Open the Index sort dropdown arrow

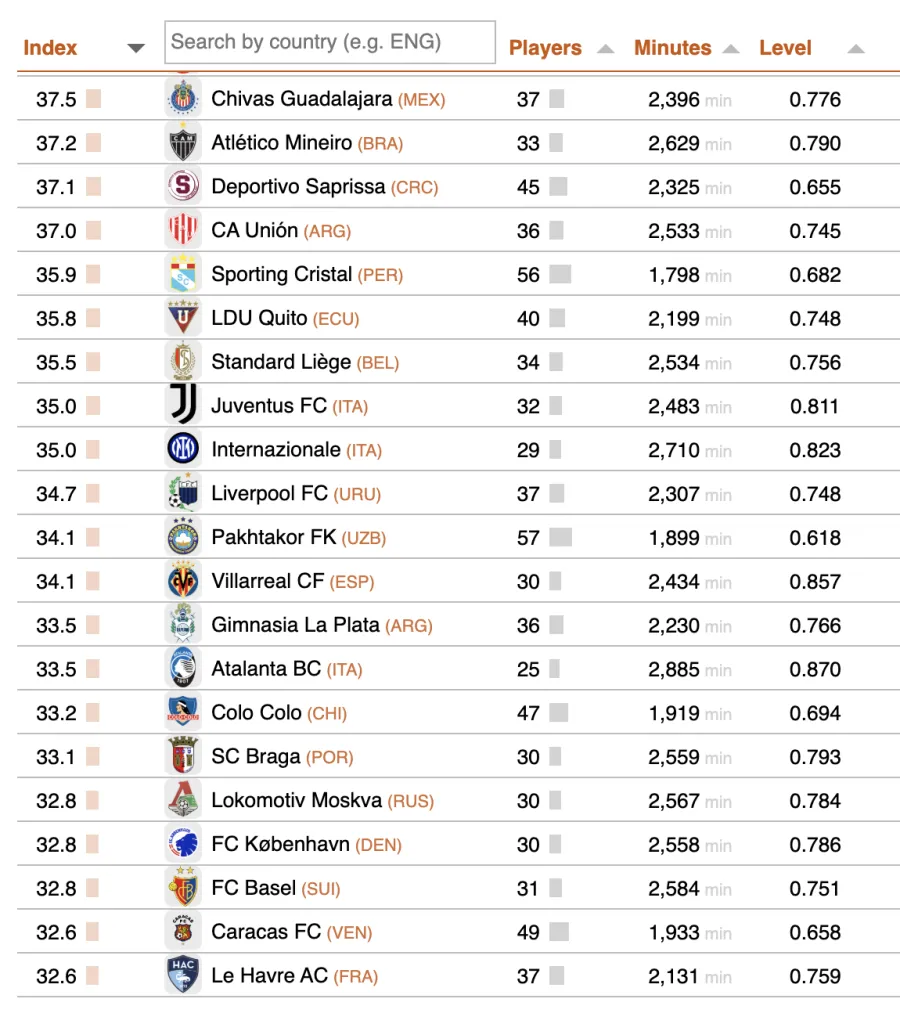tap(135, 47)
